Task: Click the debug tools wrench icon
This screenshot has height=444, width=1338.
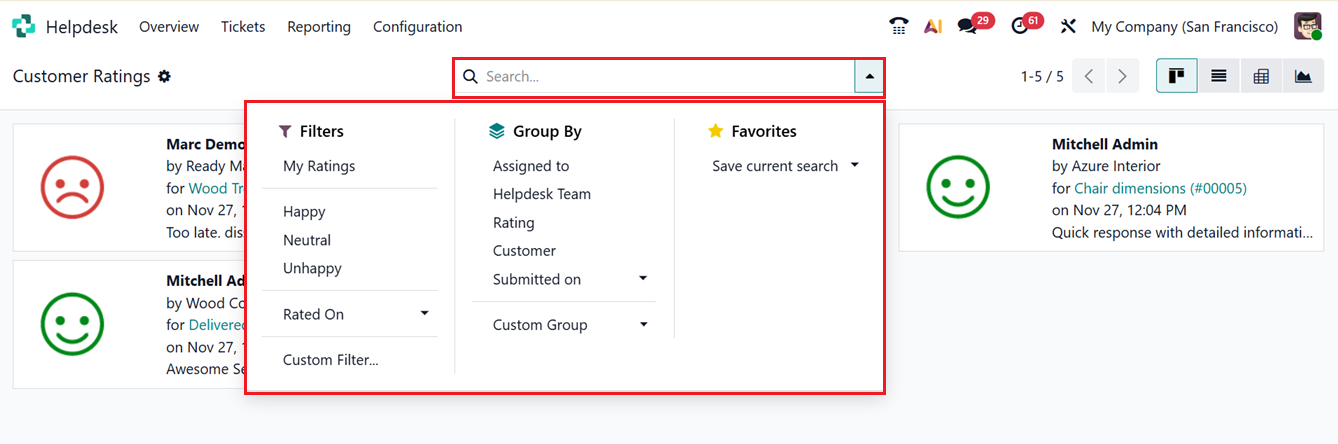Action: click(1068, 27)
